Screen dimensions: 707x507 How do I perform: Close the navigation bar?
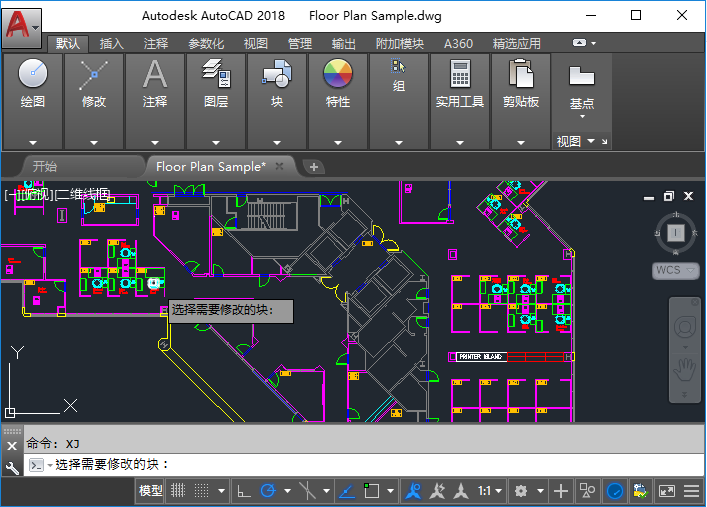point(695,303)
